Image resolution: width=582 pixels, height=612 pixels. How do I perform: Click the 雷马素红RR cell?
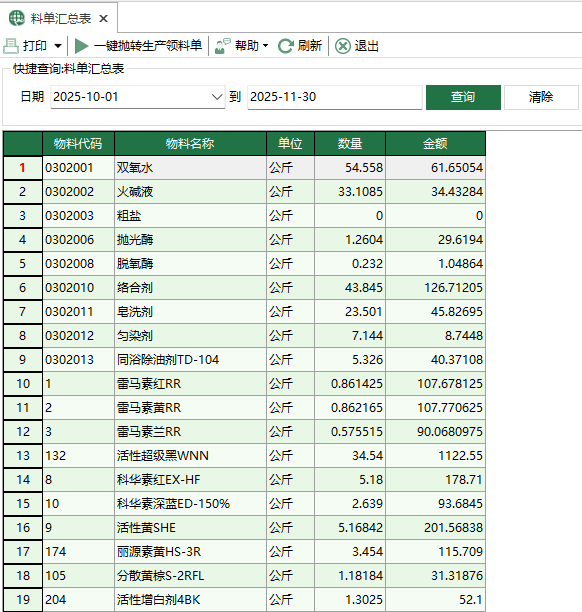tap(190, 384)
